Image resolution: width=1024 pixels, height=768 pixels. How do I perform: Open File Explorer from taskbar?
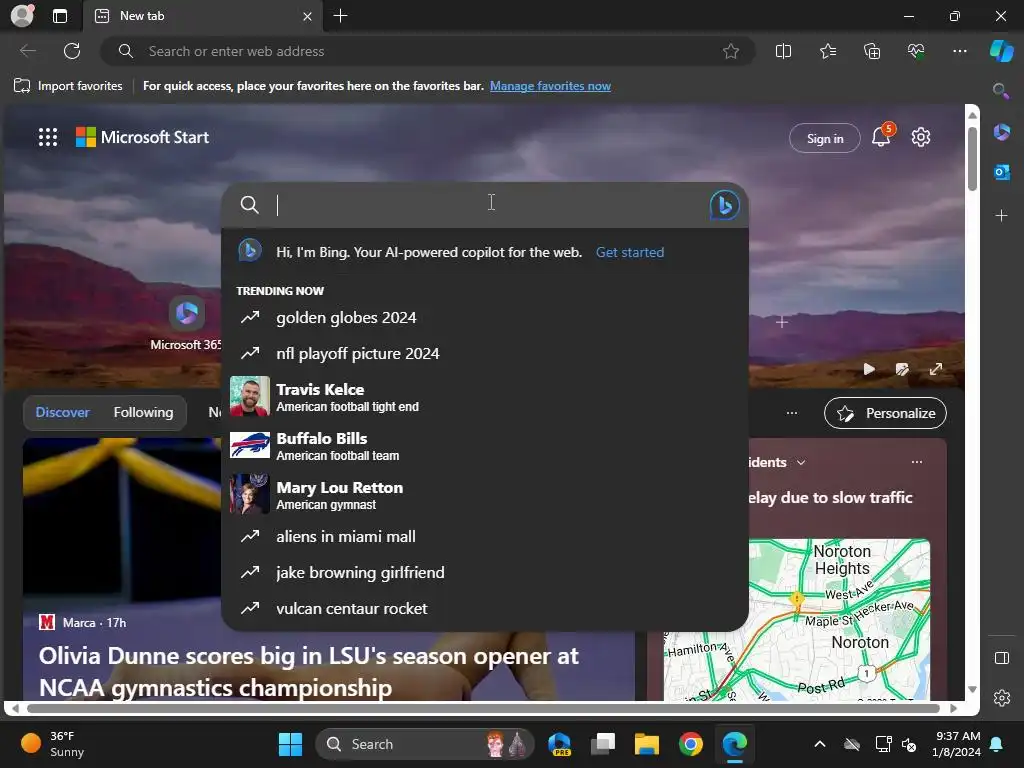tap(647, 744)
